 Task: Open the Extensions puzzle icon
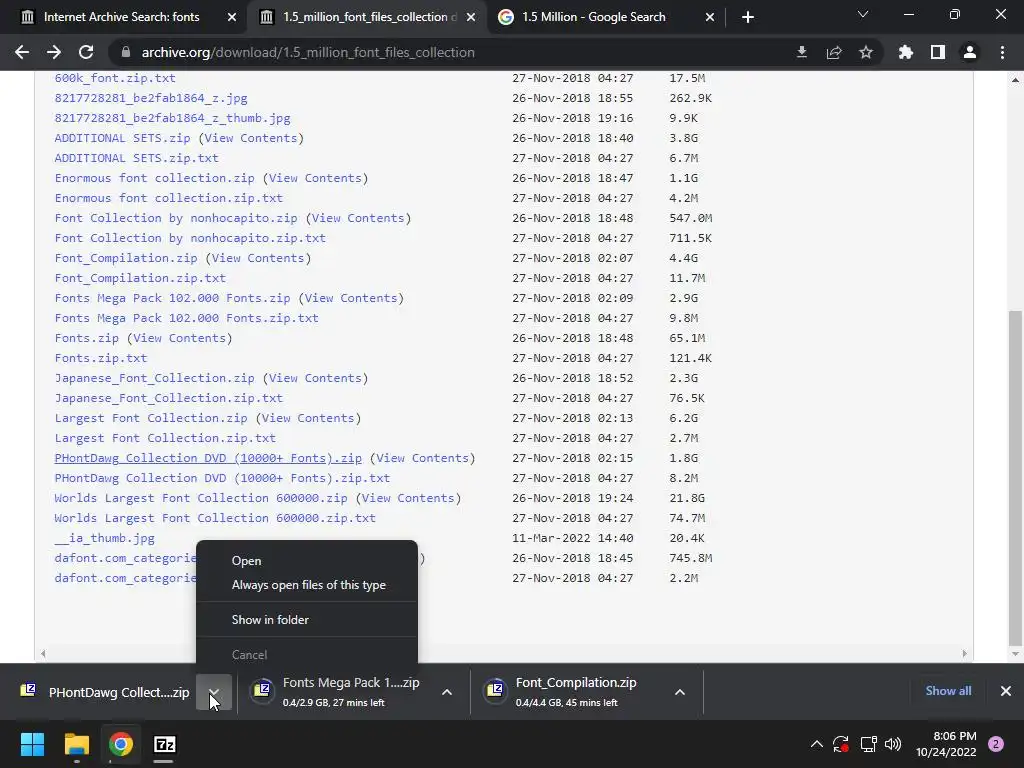pos(906,52)
